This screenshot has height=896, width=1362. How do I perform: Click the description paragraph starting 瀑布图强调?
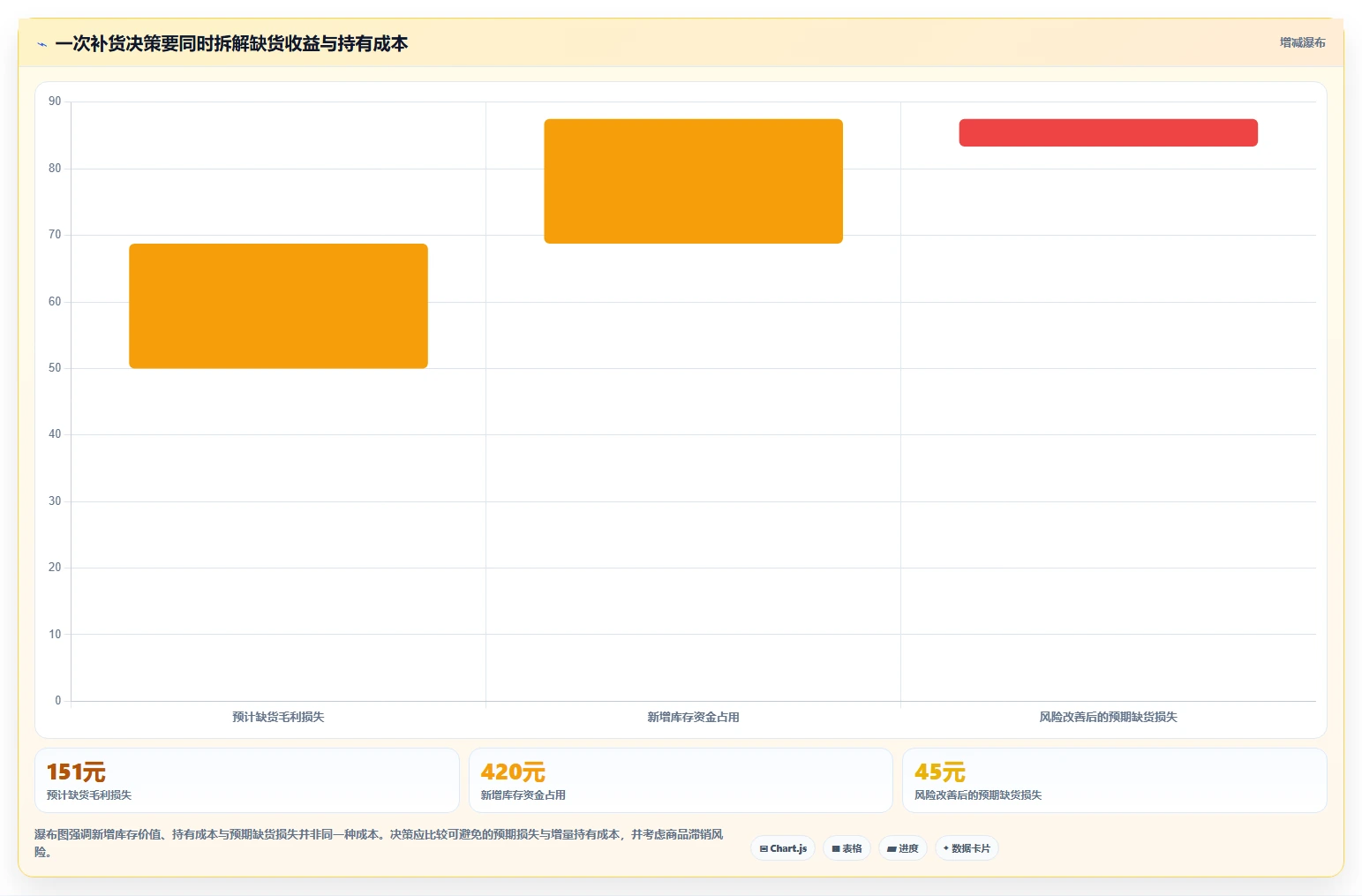coord(379,843)
